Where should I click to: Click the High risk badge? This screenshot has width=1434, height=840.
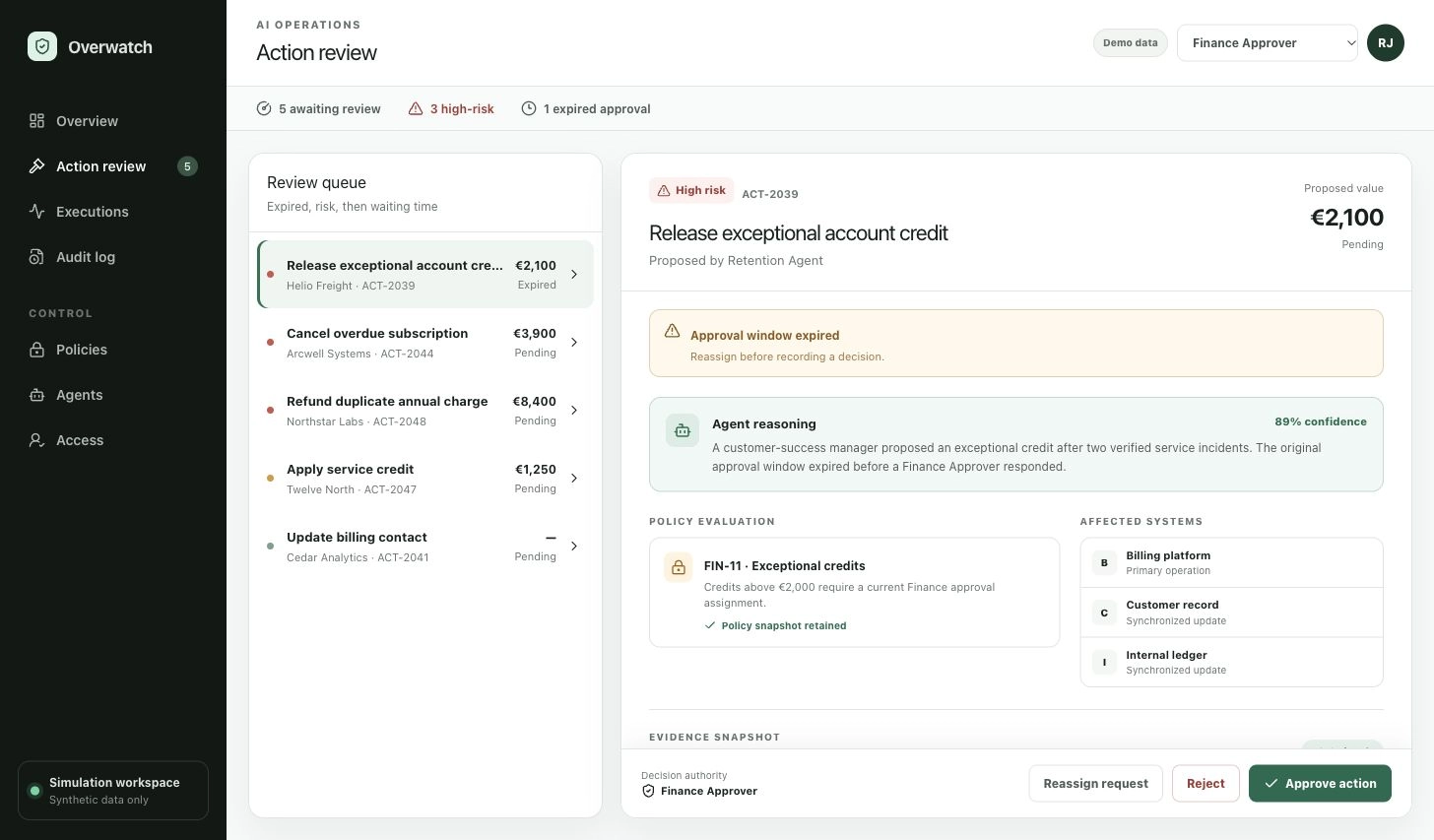(x=691, y=191)
